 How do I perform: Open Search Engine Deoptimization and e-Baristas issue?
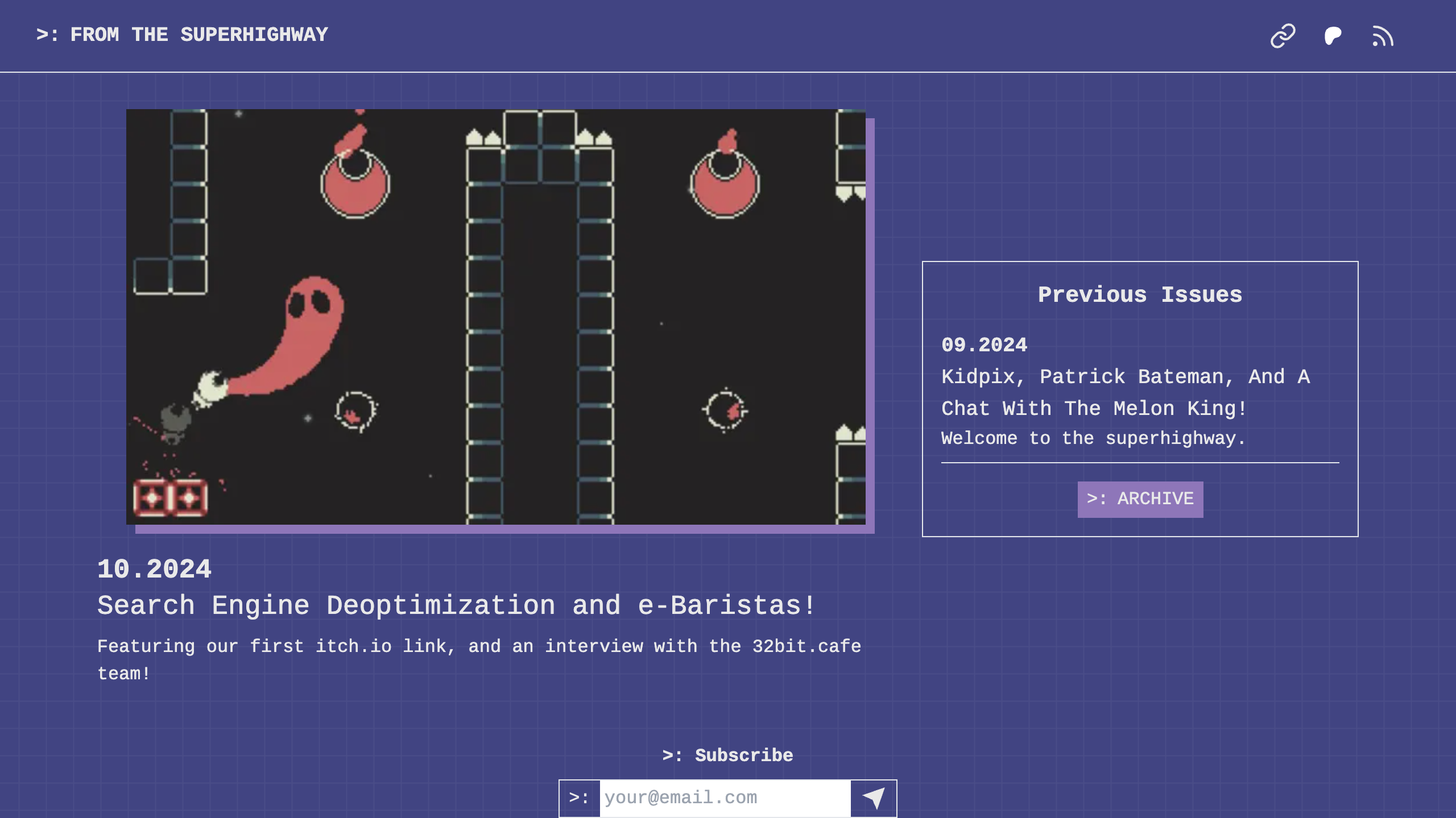point(457,605)
